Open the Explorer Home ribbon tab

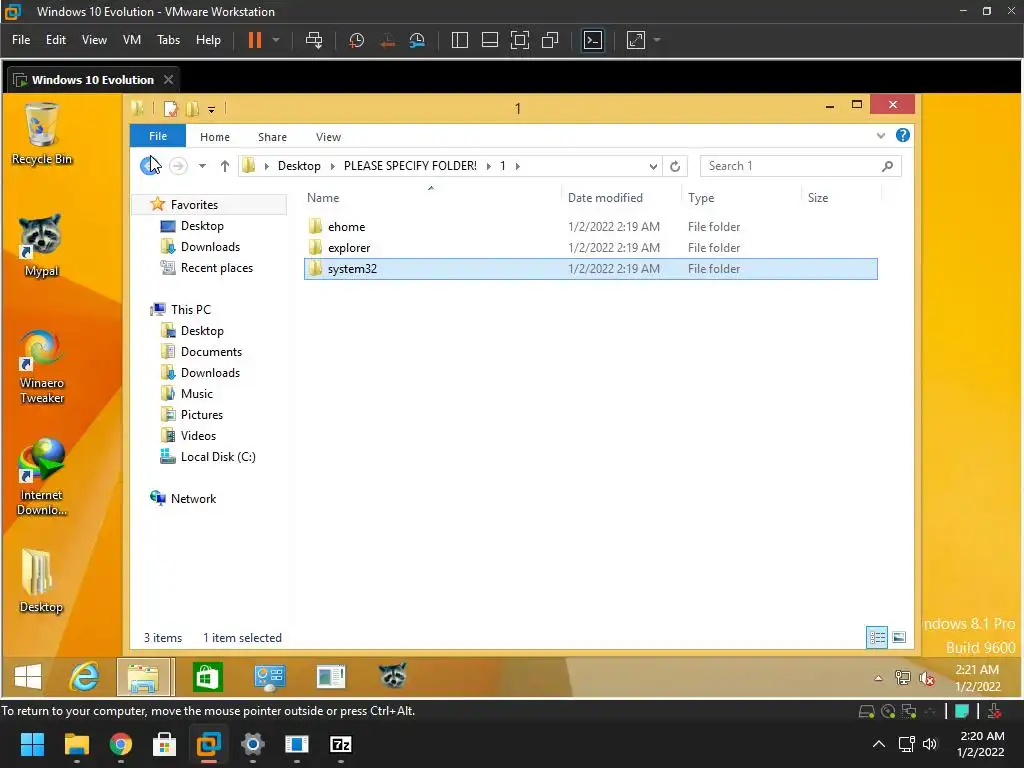click(215, 136)
